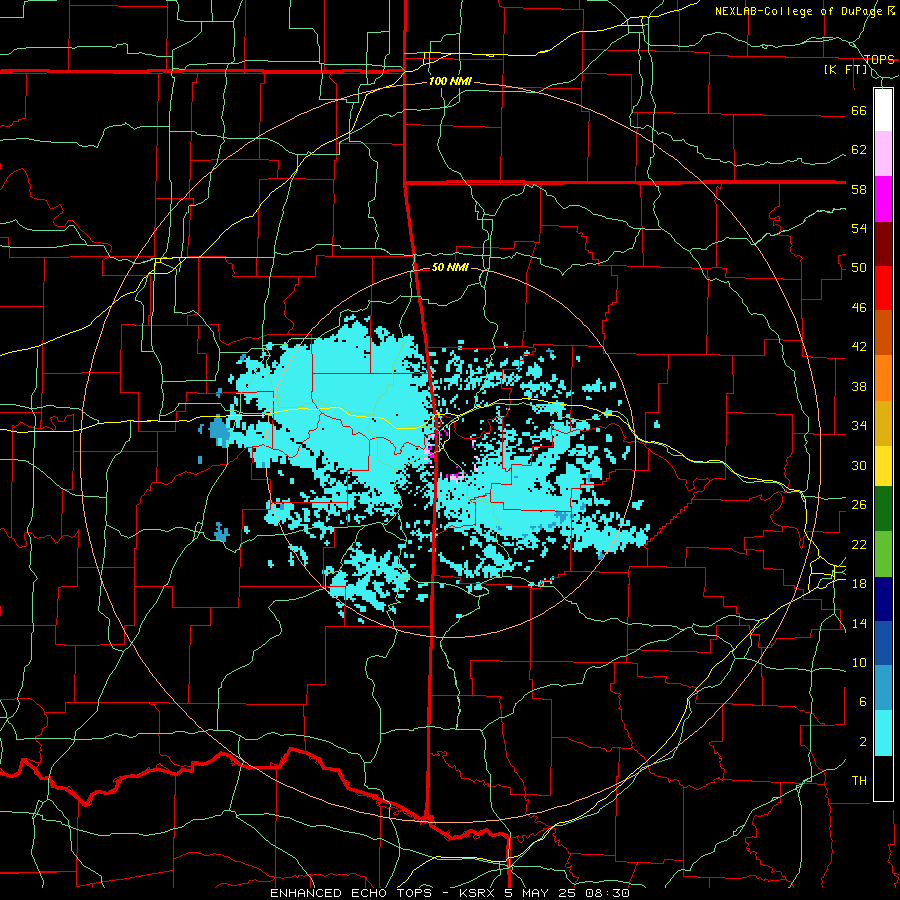Select the light green legend band
This screenshot has height=900, width=900.
click(883, 554)
